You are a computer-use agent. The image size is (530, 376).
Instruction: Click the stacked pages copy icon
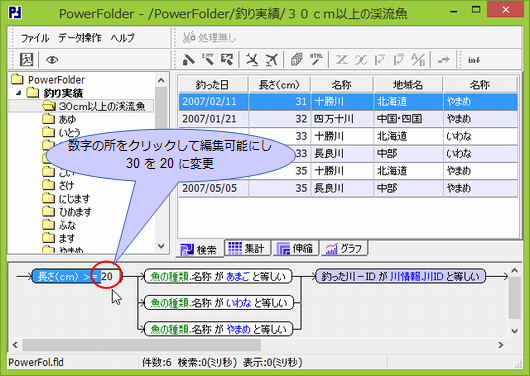coord(297,60)
